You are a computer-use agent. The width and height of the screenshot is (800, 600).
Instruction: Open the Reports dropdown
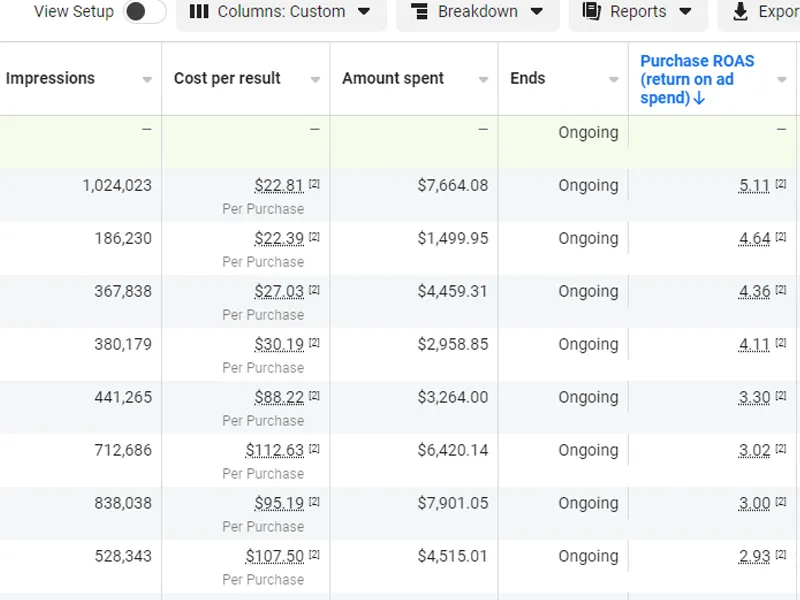coord(638,12)
